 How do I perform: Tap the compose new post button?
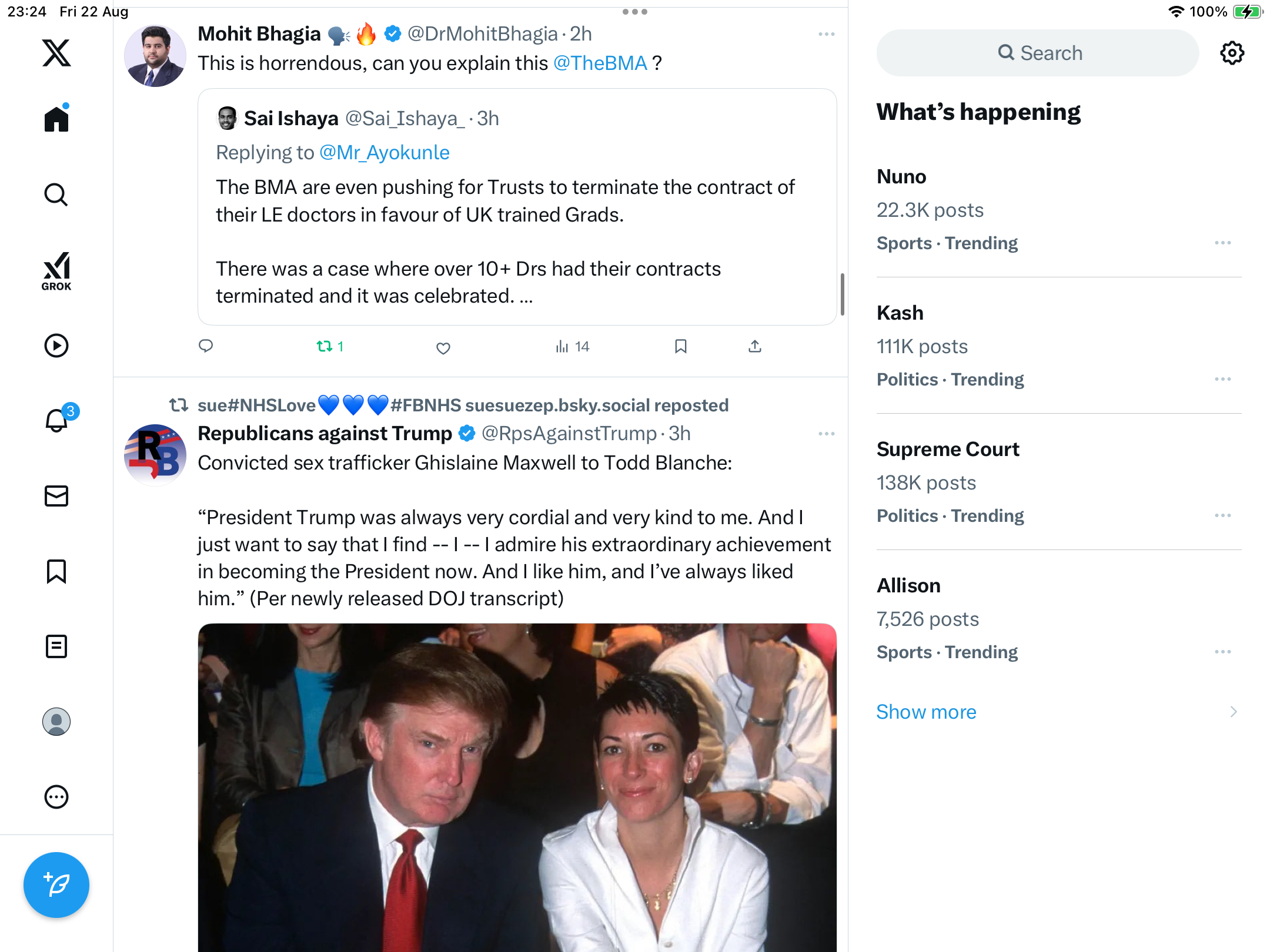[x=56, y=884]
